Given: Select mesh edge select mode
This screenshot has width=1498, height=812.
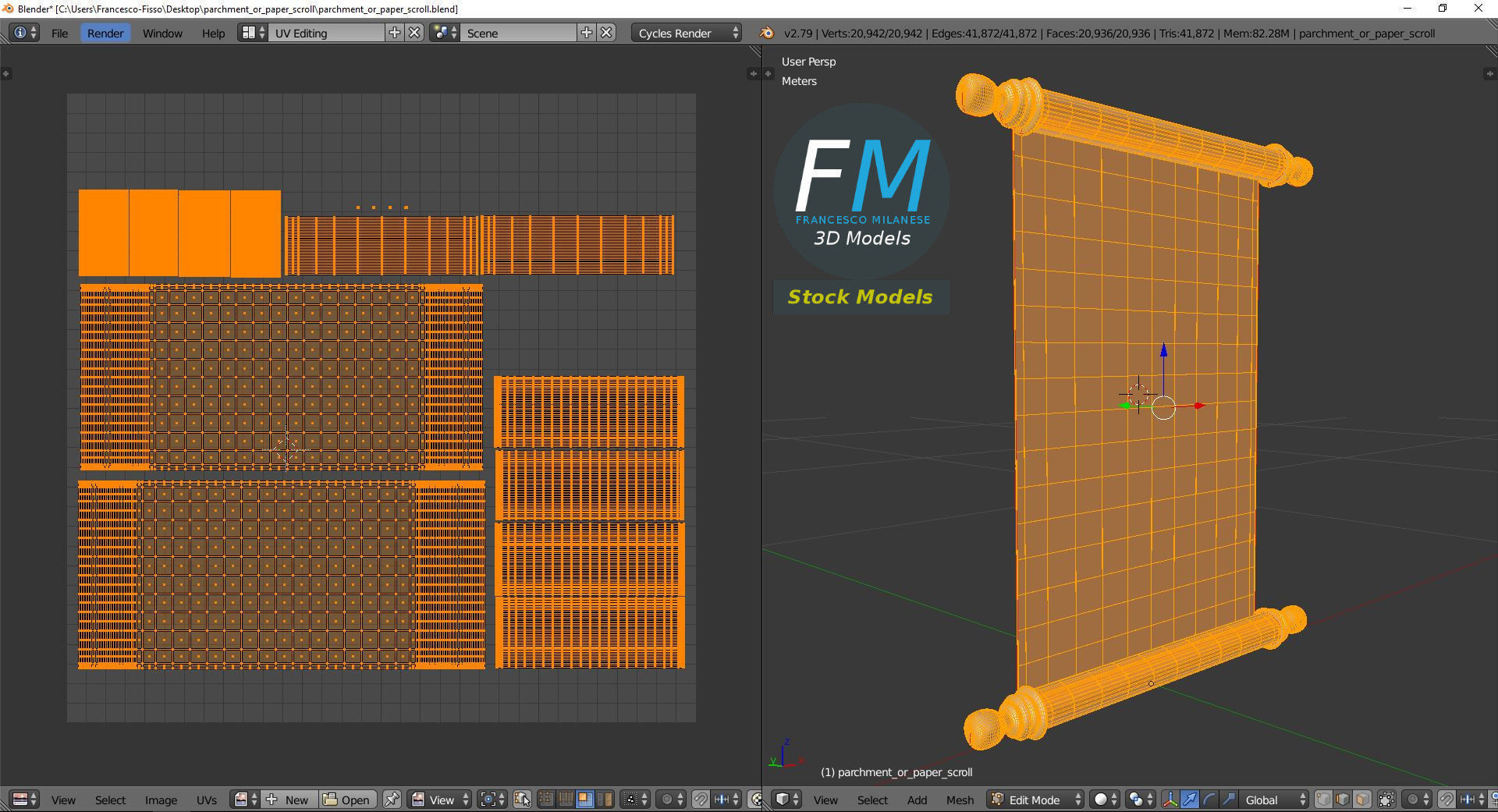Looking at the screenshot, I should pyautogui.click(x=1343, y=800).
